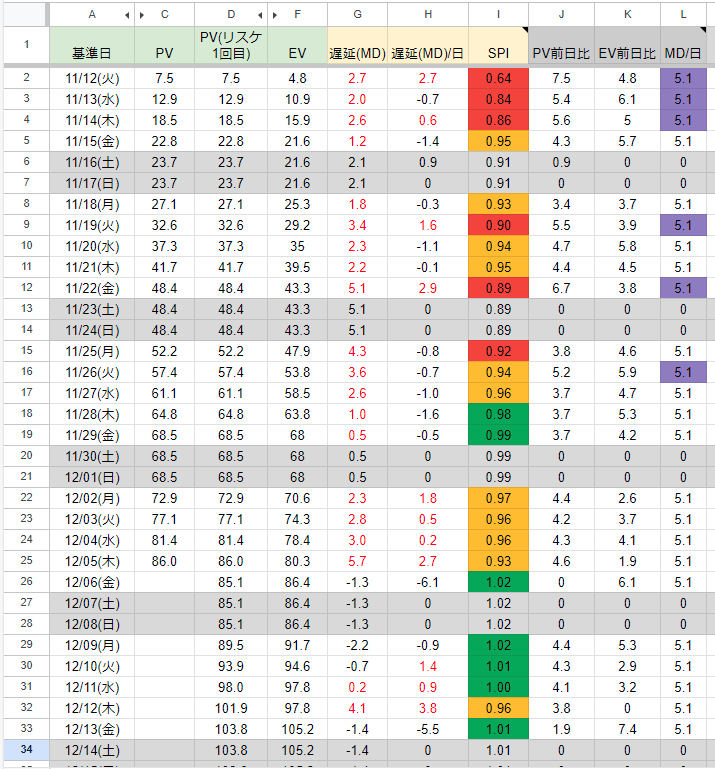
Task: Click the MD/日 header cell
Action: (683, 45)
